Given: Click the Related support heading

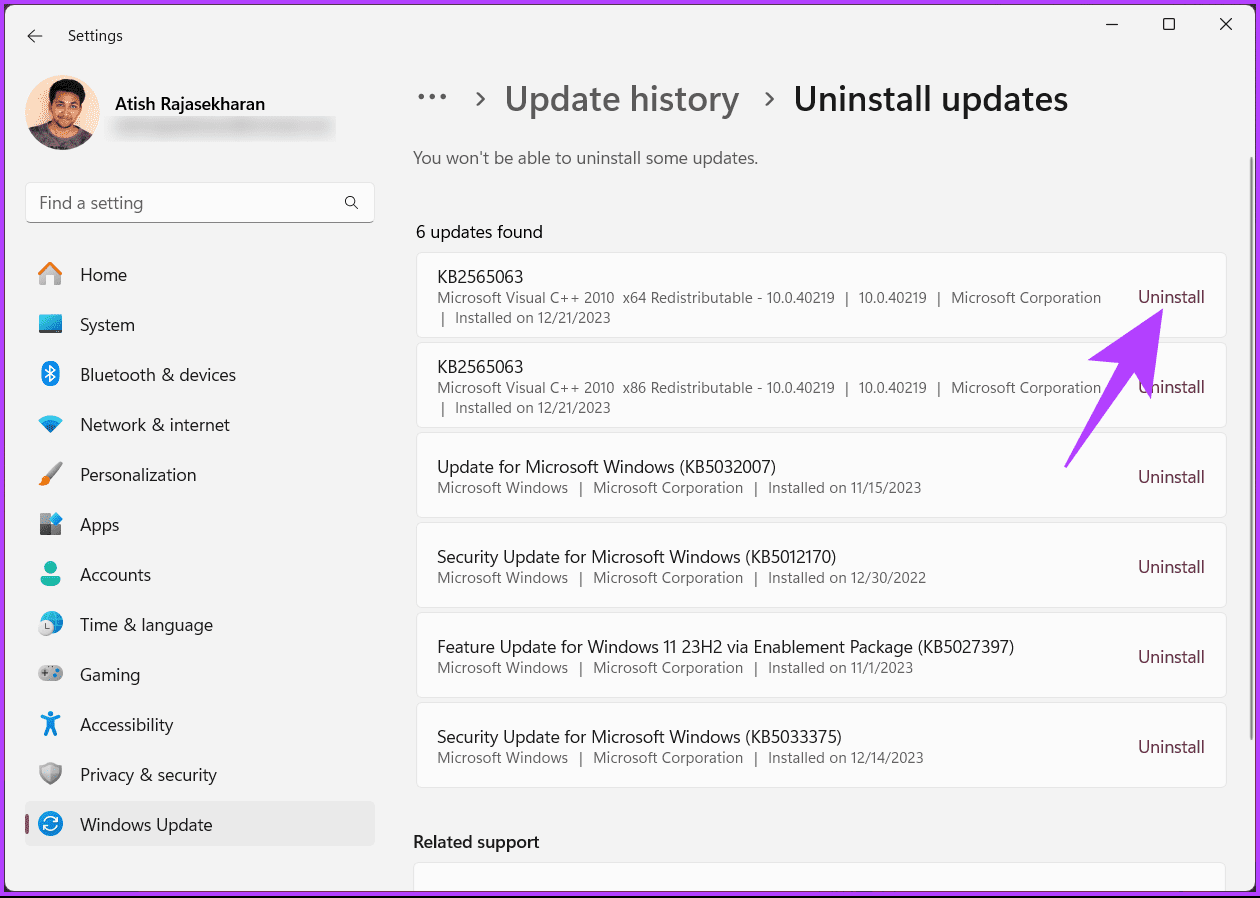Looking at the screenshot, I should coord(476,842).
